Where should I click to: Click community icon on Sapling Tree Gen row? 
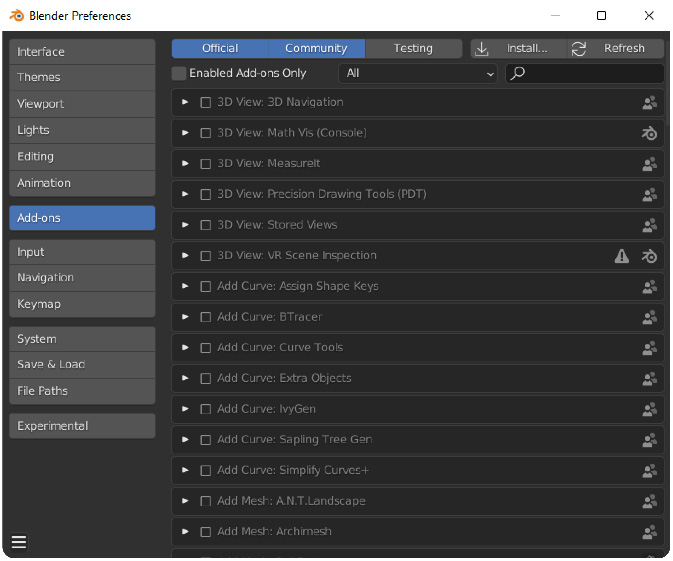point(649,440)
